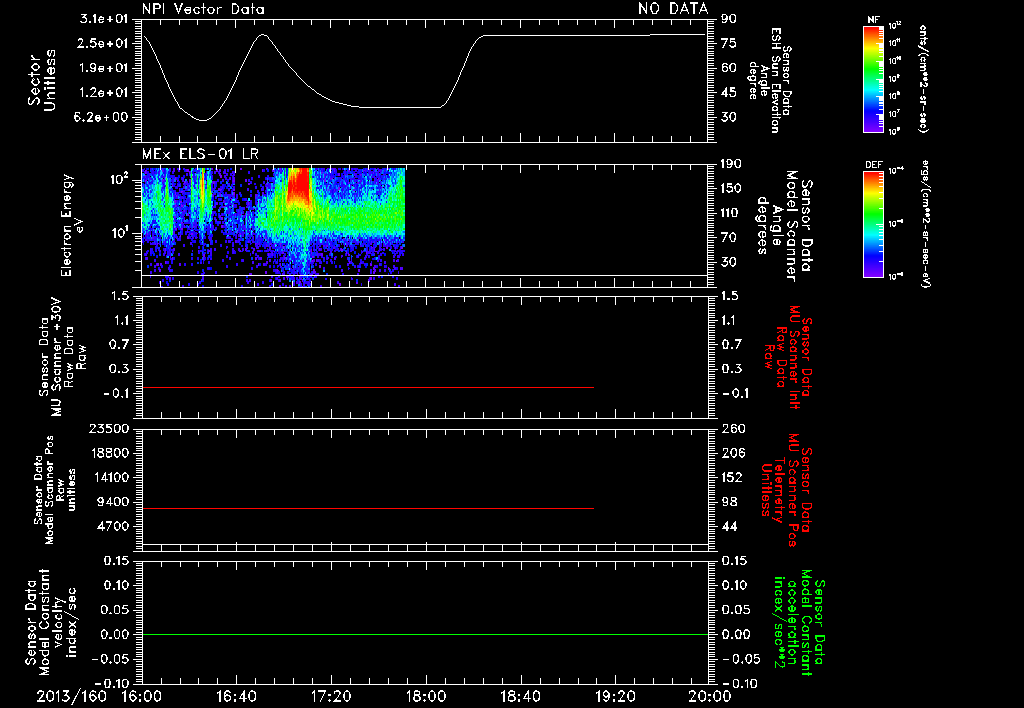Click the red MU Scanner +30V trace line
This screenshot has width=1024, height=708.
pos(368,387)
